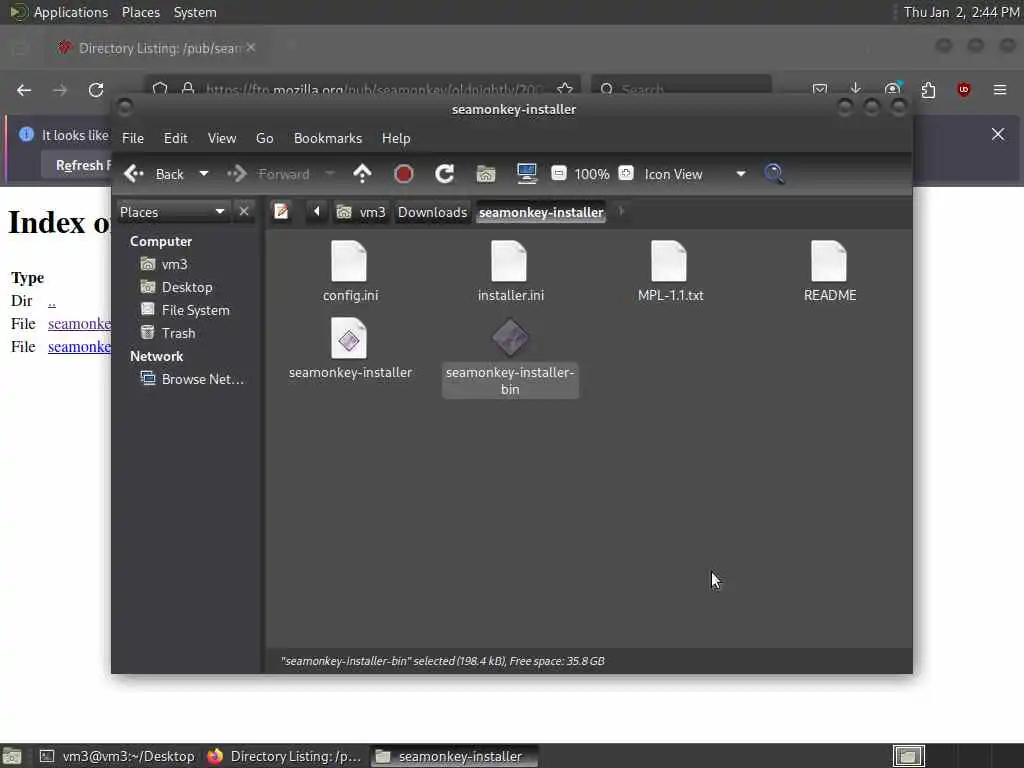Screen dimensions: 1024x768
Task: Open Firefox downloads arrow icon
Action: (856, 89)
